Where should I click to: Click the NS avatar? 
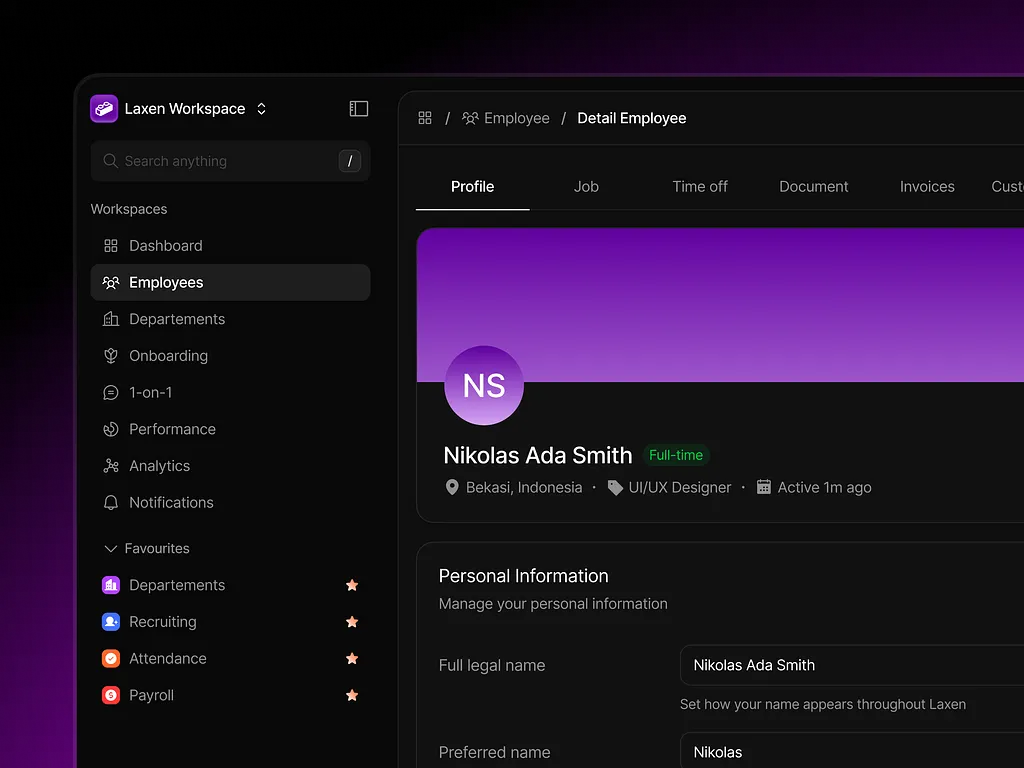[x=484, y=385]
